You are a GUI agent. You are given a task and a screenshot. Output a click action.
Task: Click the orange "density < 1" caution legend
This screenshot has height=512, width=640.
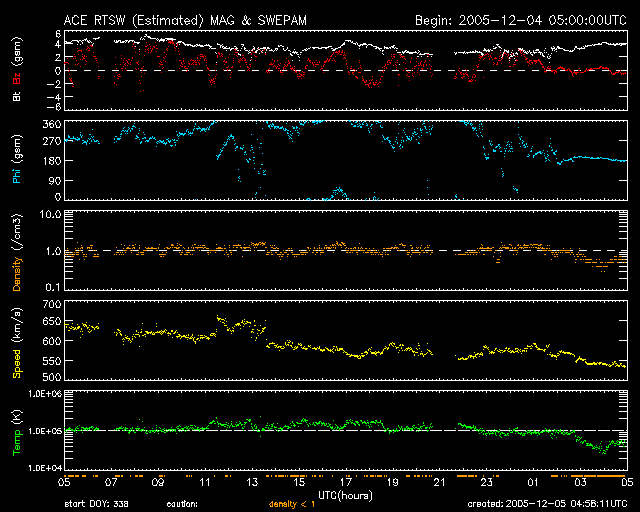(x=292, y=504)
